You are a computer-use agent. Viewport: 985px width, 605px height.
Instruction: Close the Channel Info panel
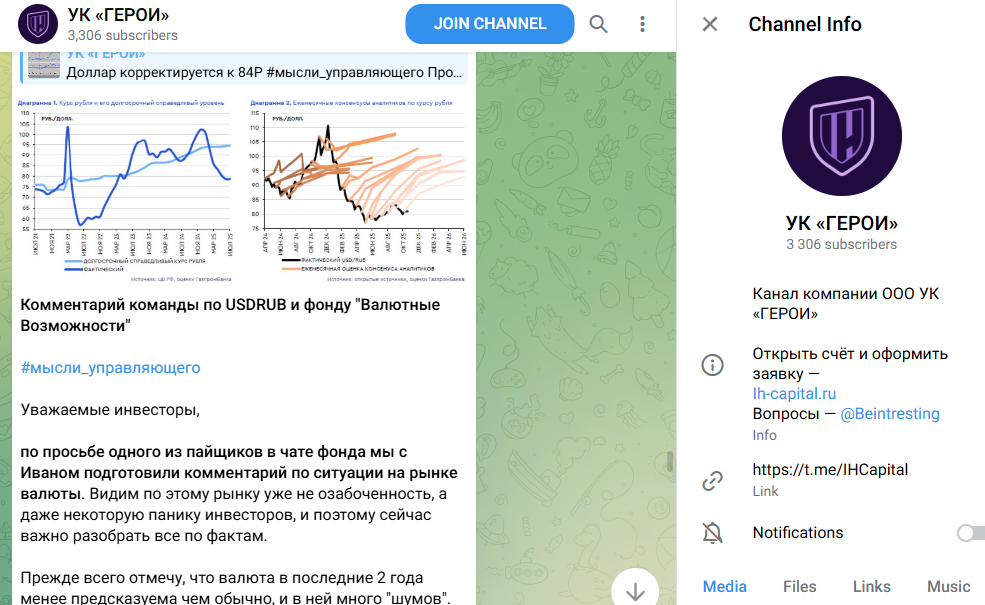pos(710,25)
